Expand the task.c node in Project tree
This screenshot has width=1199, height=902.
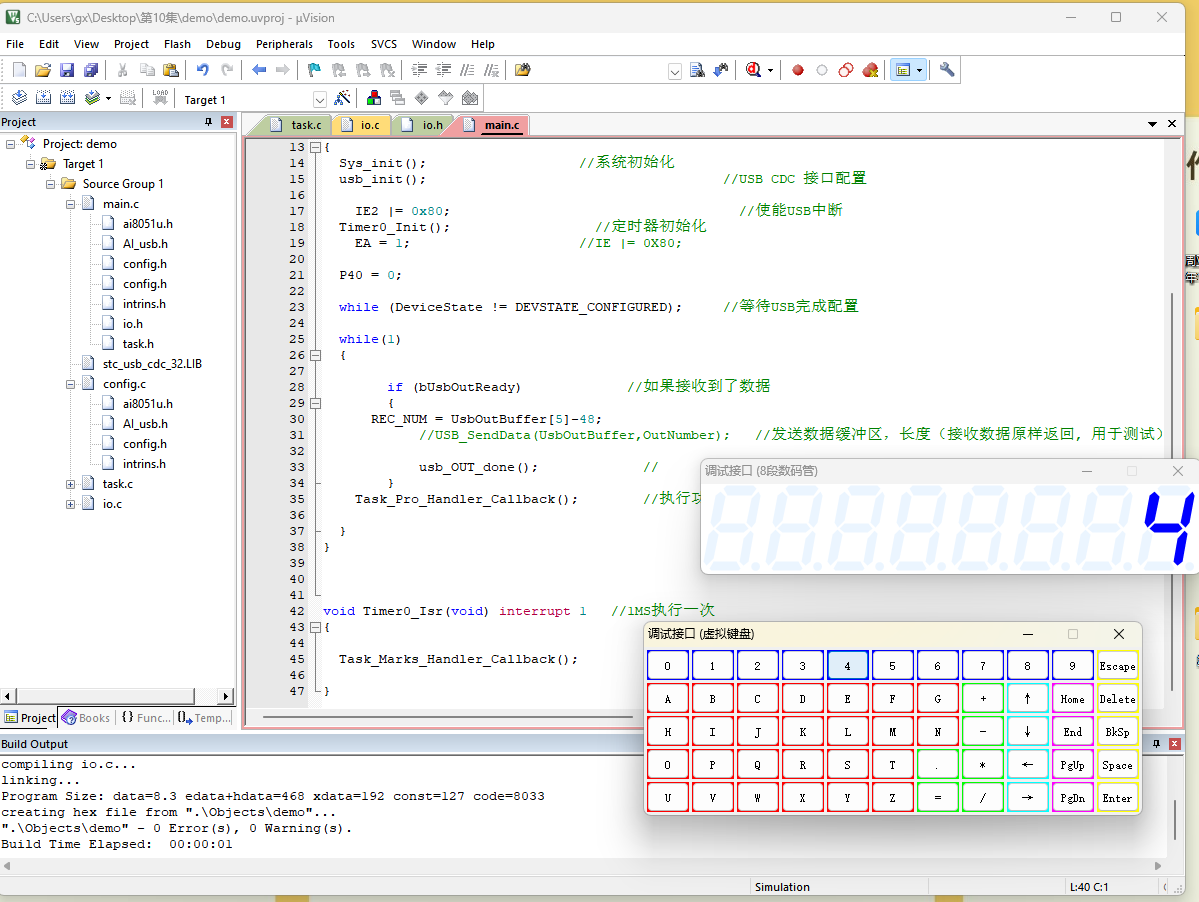tap(70, 484)
